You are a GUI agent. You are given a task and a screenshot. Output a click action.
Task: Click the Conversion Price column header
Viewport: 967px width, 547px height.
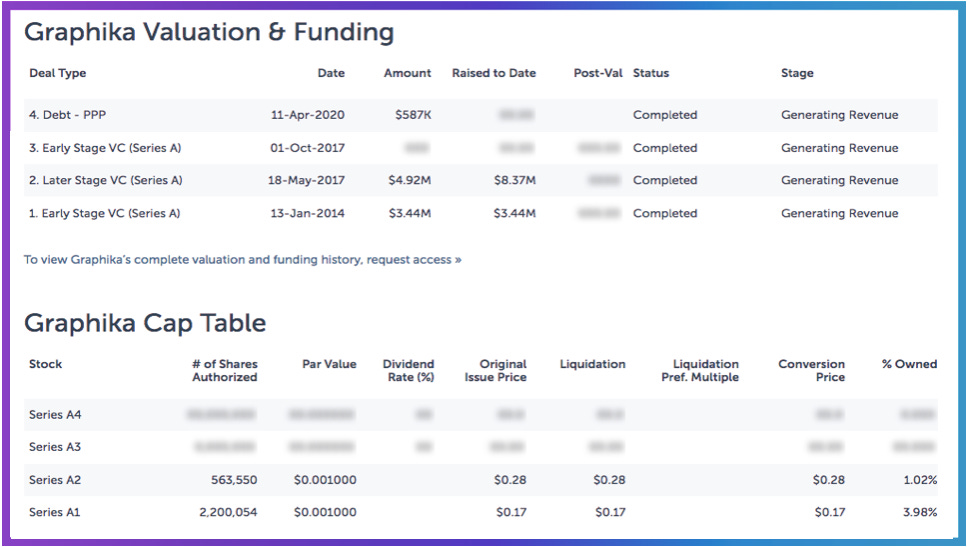click(x=812, y=371)
